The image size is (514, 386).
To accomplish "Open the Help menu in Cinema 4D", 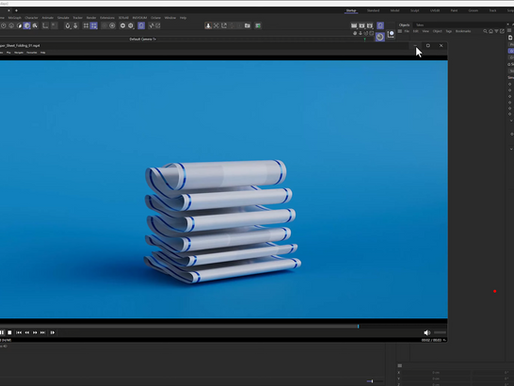I will (x=183, y=18).
